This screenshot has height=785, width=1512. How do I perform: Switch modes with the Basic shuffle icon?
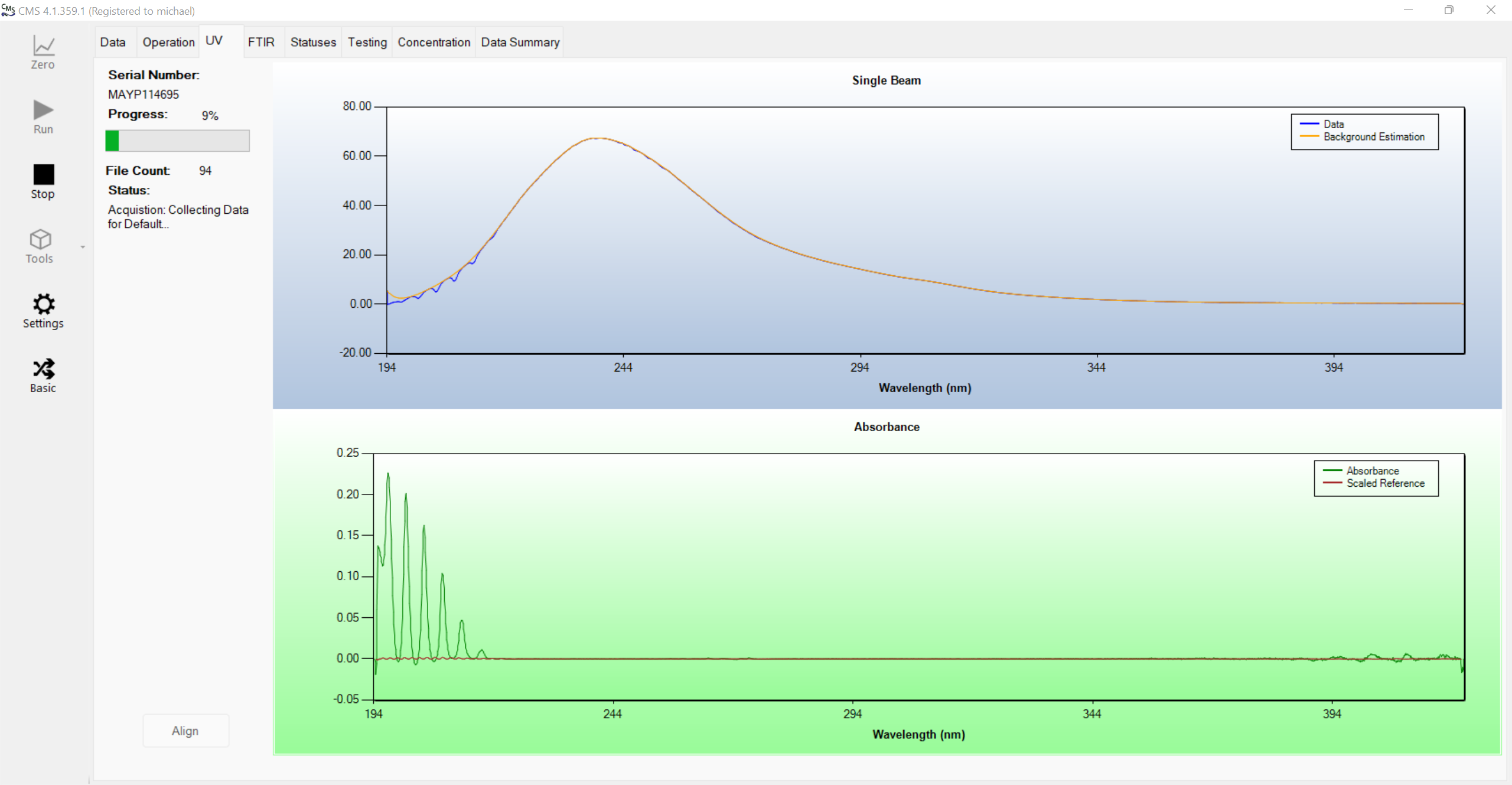tap(43, 369)
